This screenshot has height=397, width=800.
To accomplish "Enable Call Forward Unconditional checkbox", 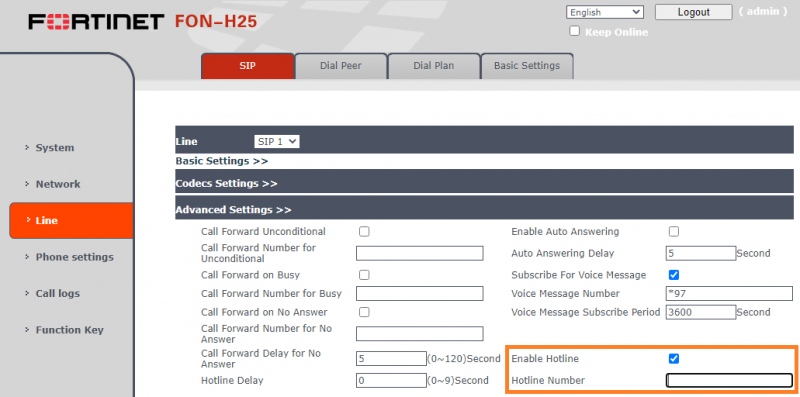I will [364, 232].
